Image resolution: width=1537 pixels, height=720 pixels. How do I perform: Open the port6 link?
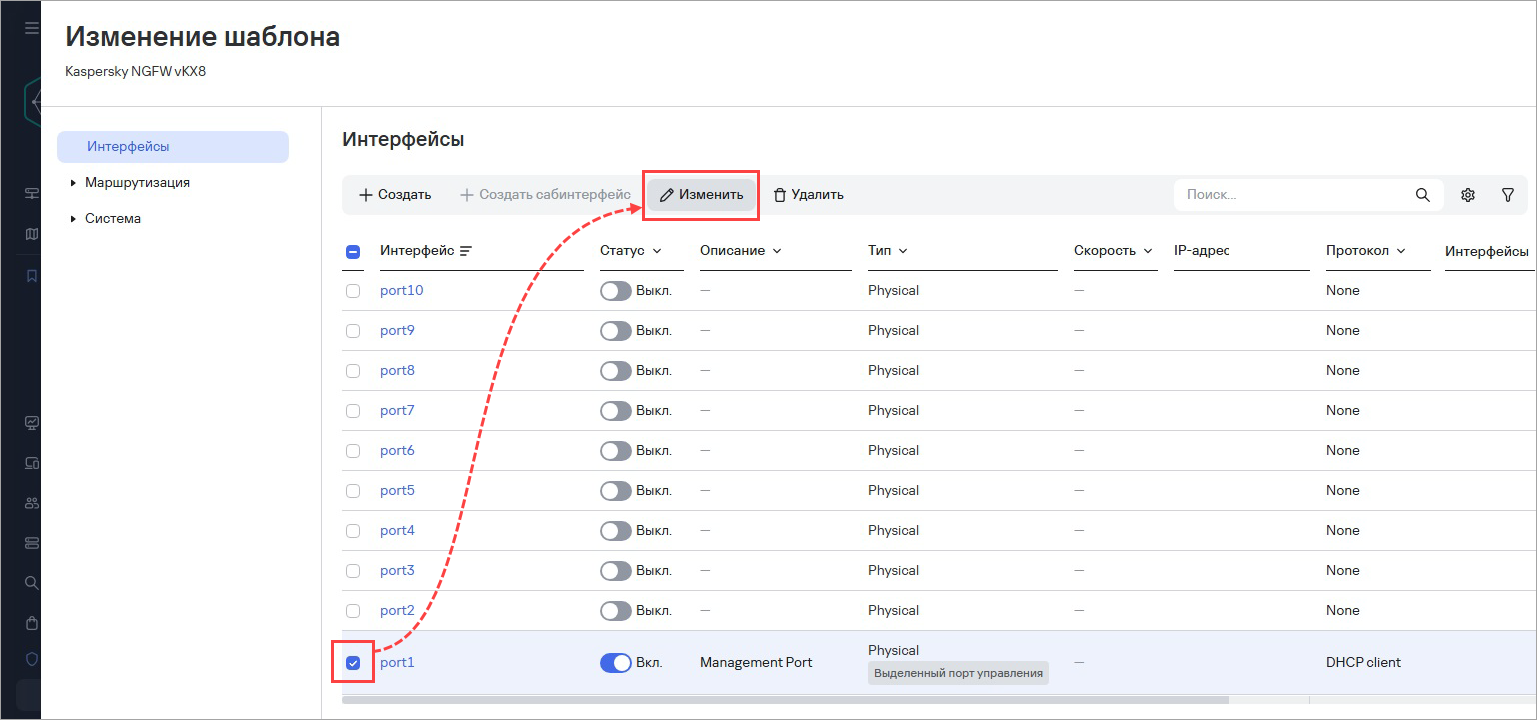[397, 451]
